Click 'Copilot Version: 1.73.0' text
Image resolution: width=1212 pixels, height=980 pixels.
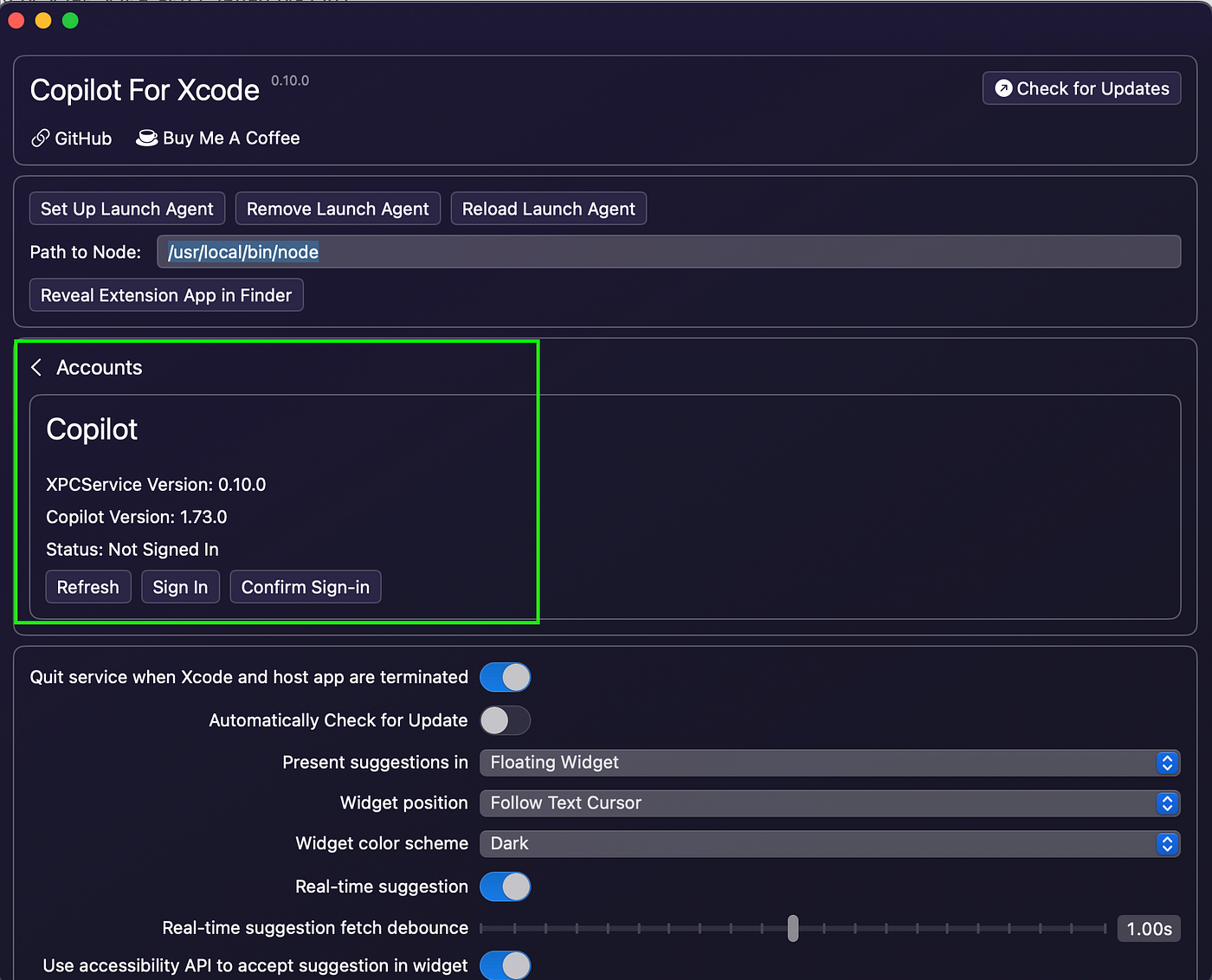137,517
